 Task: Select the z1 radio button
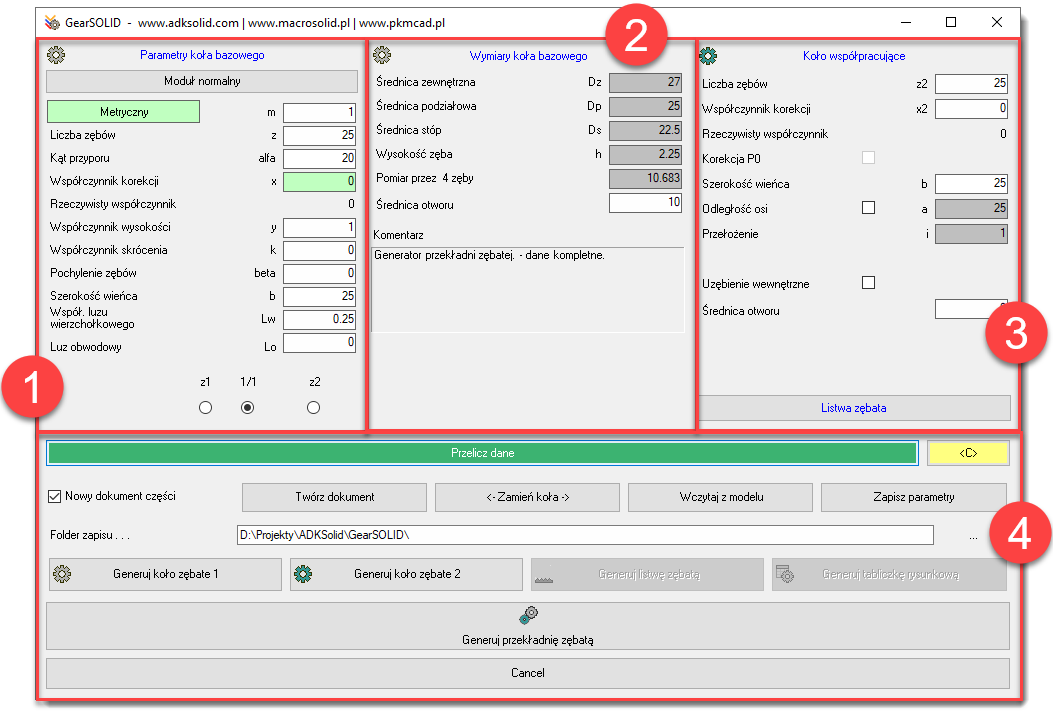point(206,407)
